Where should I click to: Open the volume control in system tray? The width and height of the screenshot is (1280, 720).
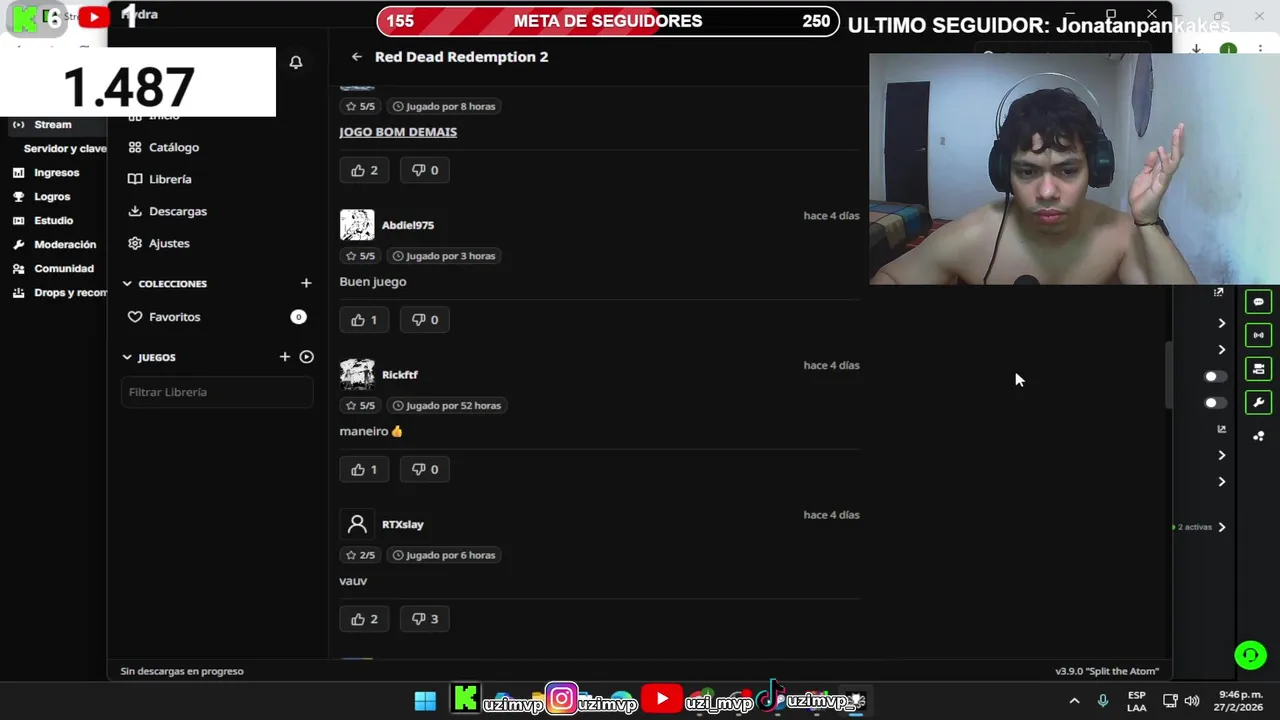1191,701
